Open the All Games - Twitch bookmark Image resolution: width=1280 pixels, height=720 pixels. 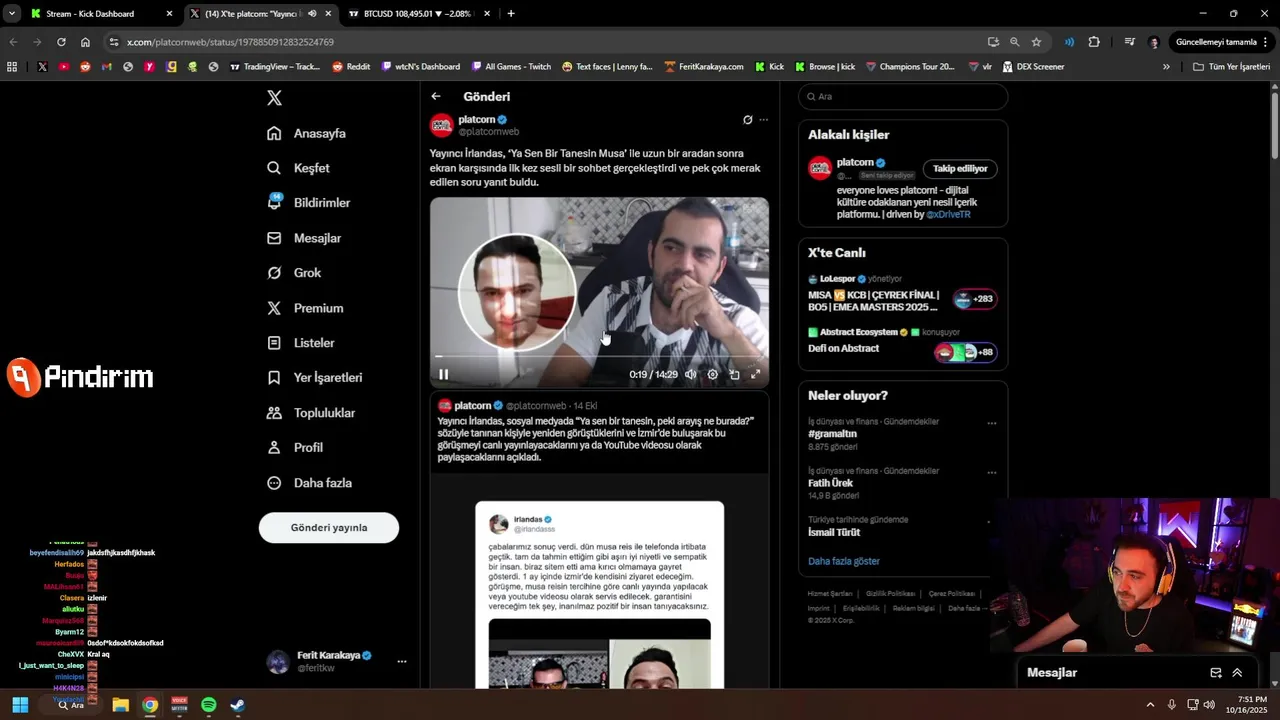[511, 67]
